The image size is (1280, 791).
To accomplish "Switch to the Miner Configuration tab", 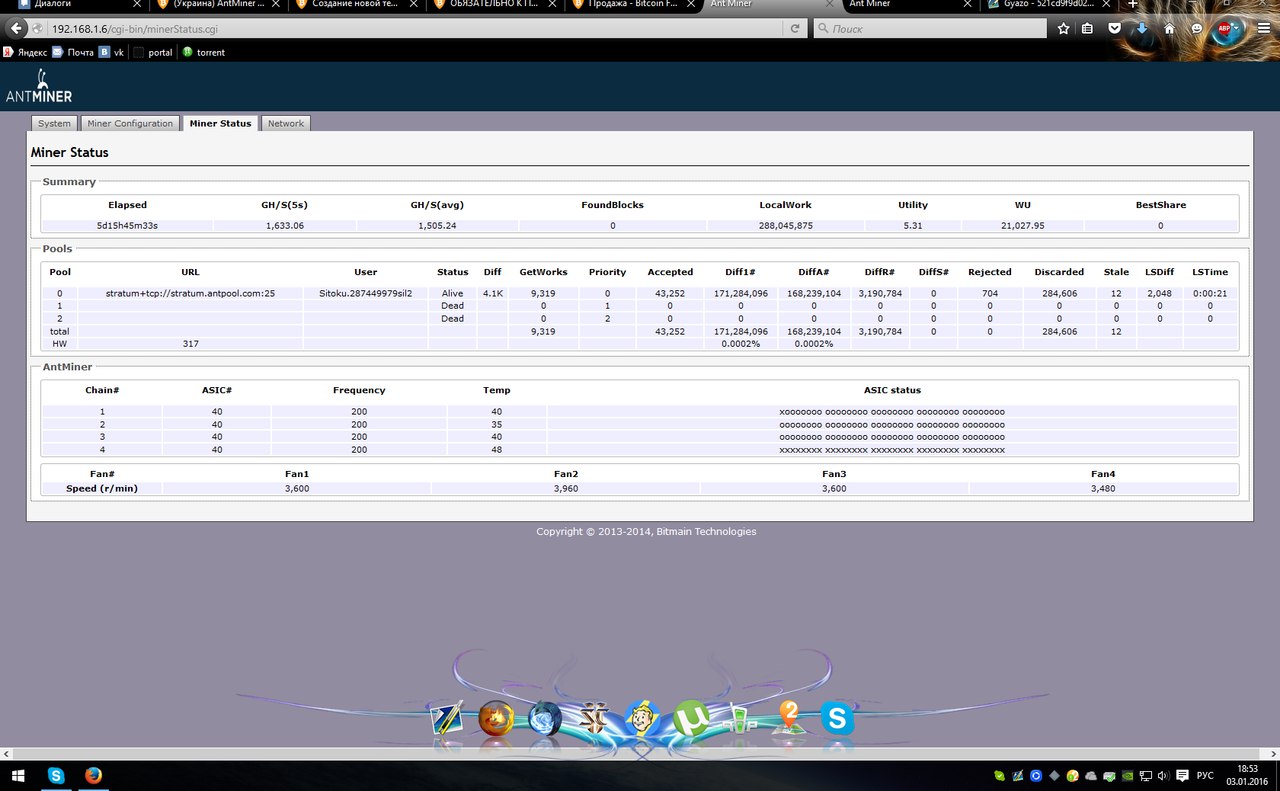I will 130,123.
